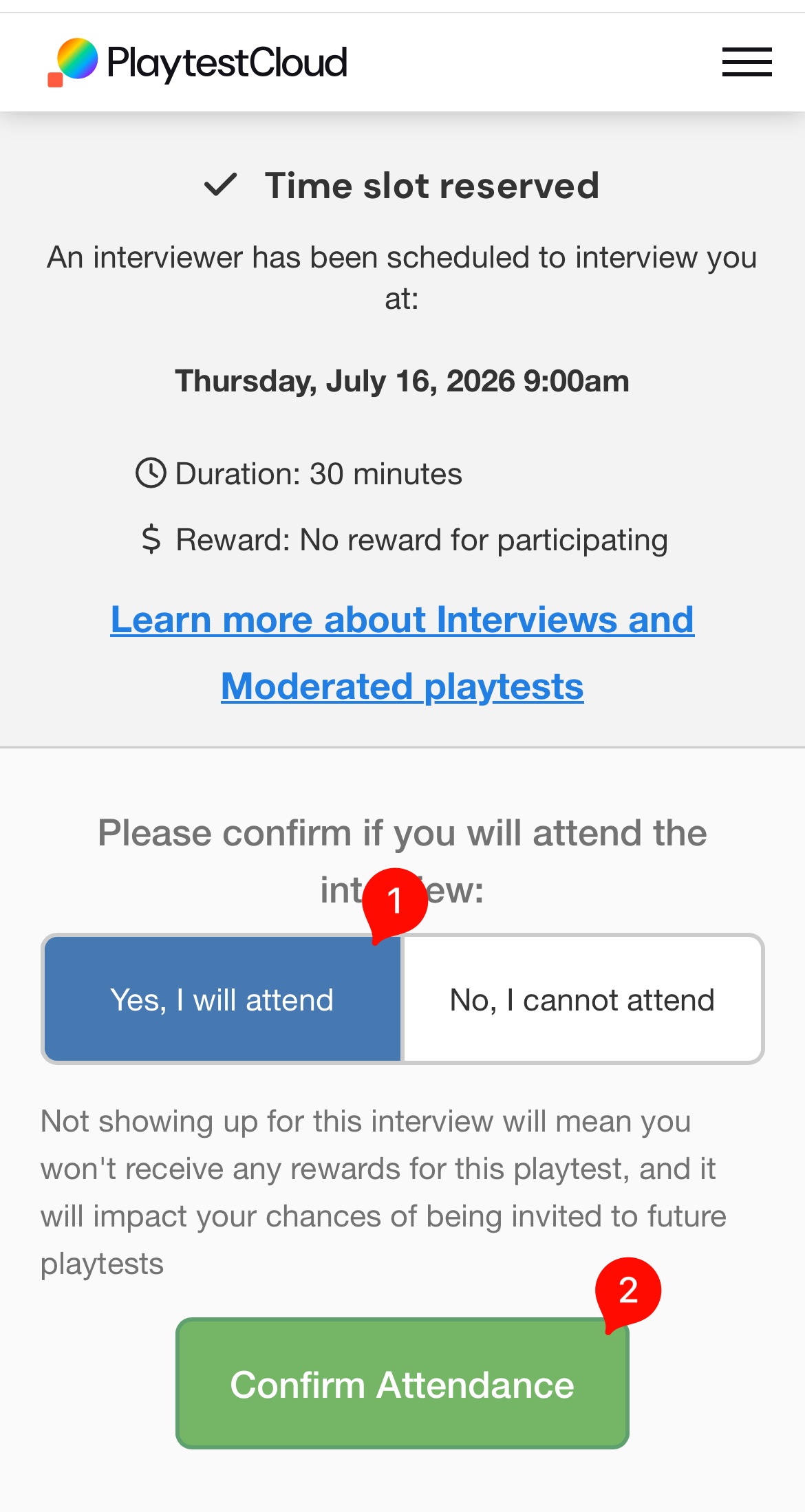Follow the "Moderated playtests" link text
This screenshot has width=805, height=1512.
tap(402, 687)
